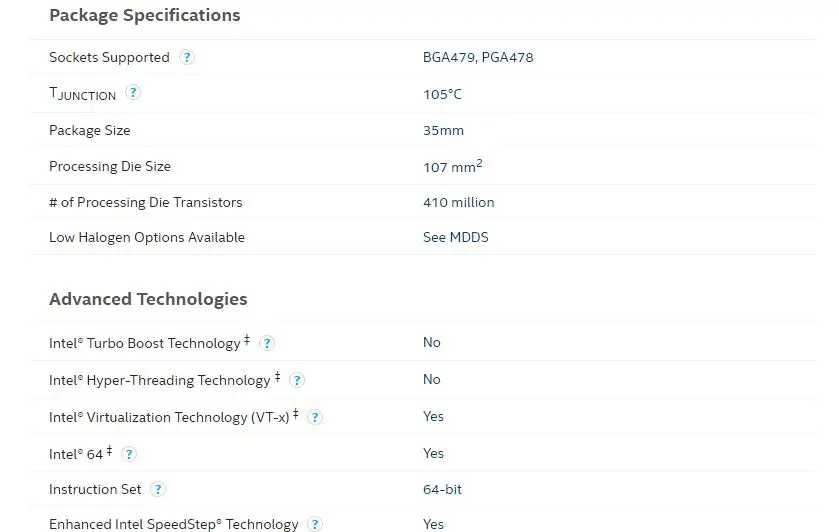Image resolution: width=839 pixels, height=532 pixels.
Task: Open Instruction Set help question mark
Action: pos(158,490)
